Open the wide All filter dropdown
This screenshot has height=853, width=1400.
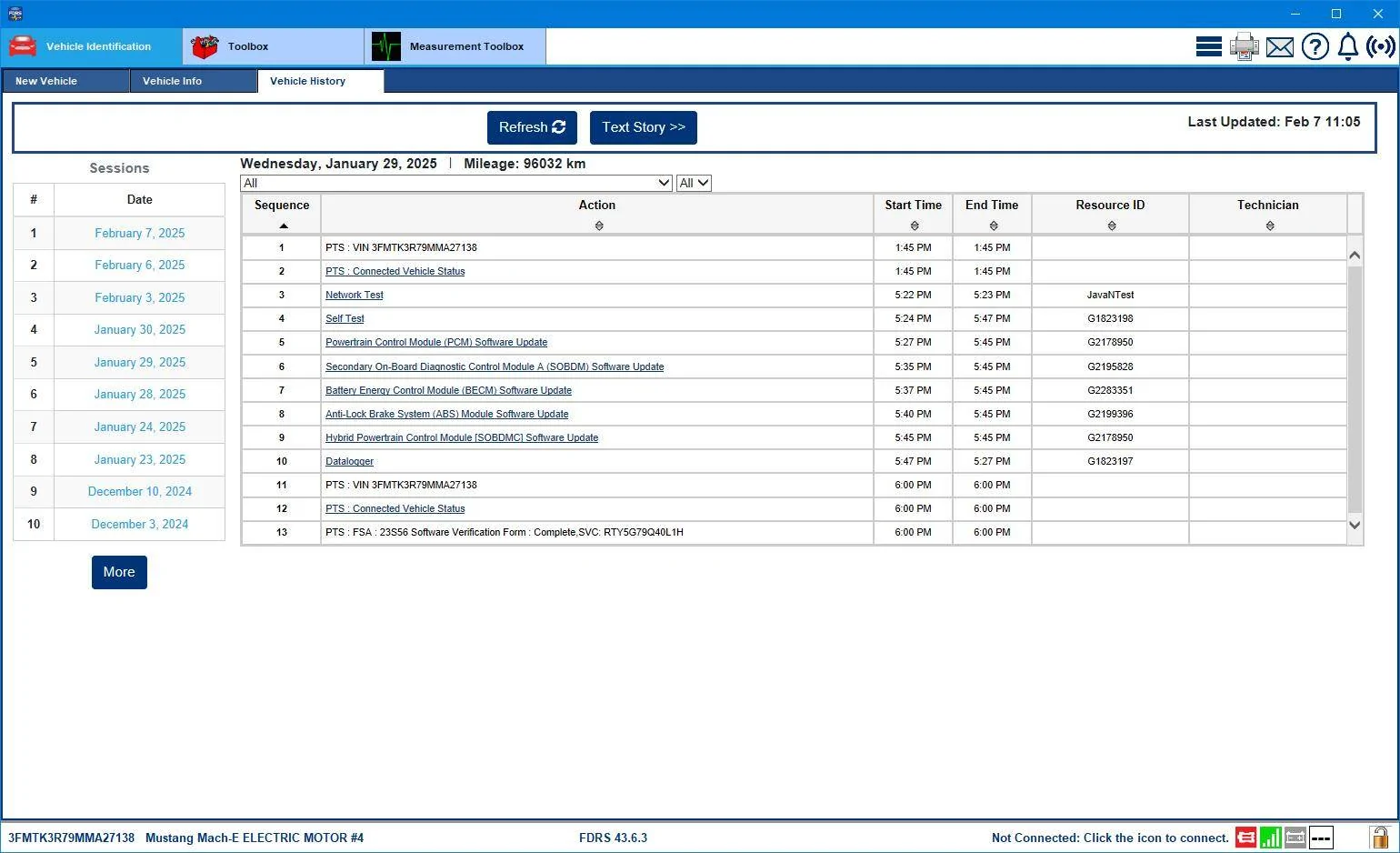coord(456,183)
